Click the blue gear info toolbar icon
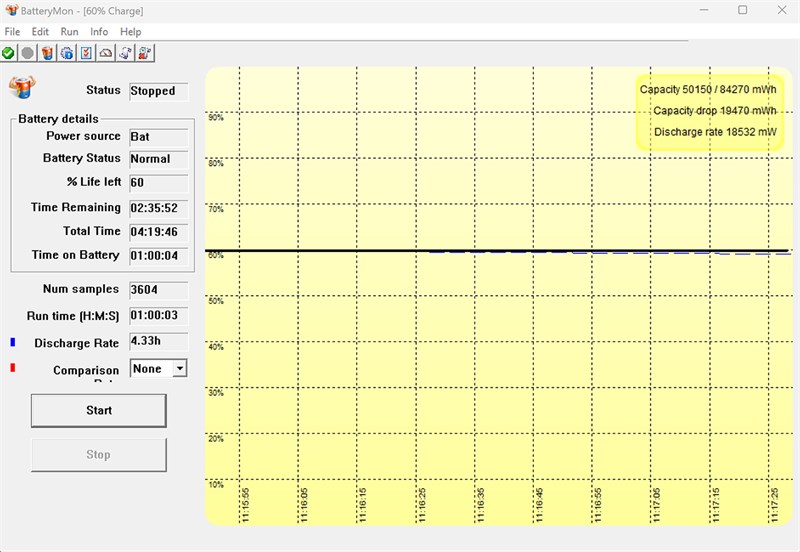The height and width of the screenshot is (552, 800). [67, 53]
